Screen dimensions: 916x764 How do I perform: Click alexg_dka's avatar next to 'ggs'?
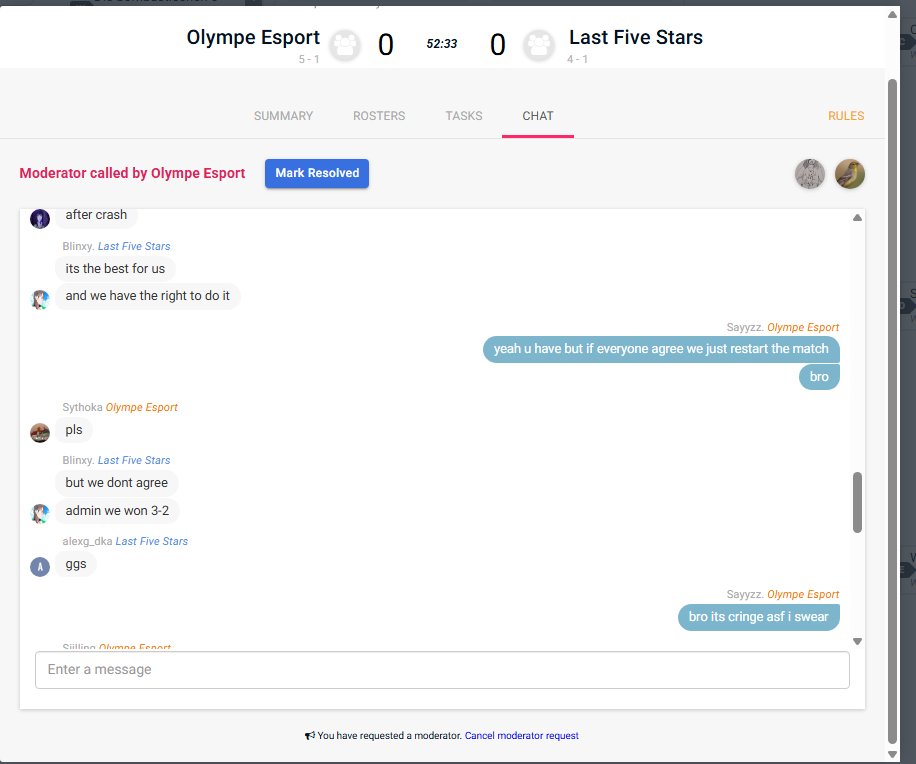point(40,567)
